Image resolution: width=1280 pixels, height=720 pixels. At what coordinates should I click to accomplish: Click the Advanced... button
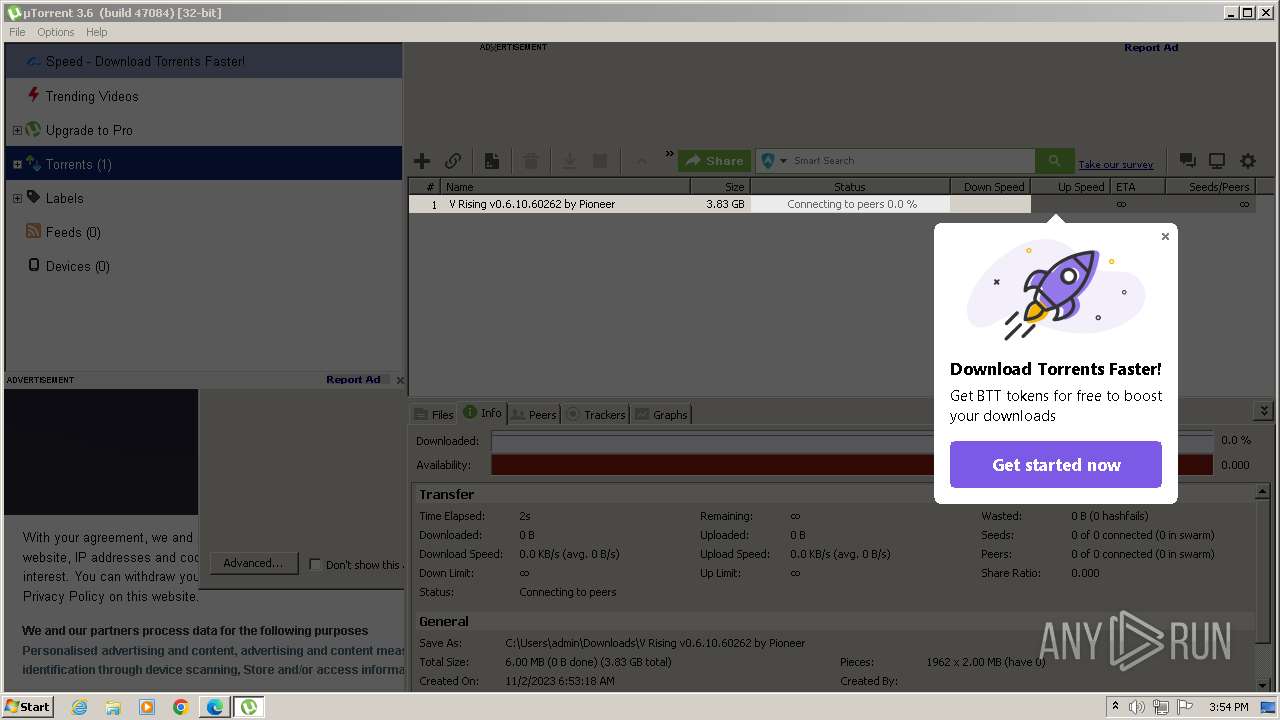tap(253, 563)
